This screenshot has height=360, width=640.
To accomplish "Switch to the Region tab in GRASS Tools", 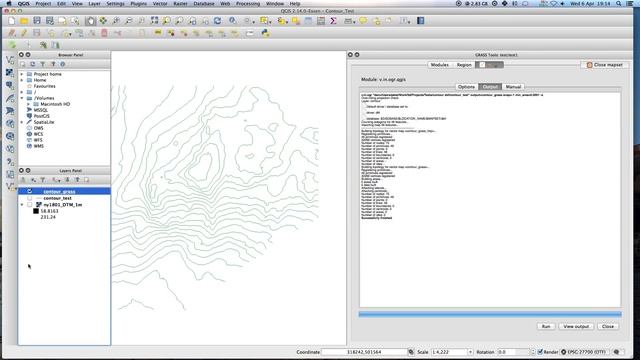I will pyautogui.click(x=464, y=65).
